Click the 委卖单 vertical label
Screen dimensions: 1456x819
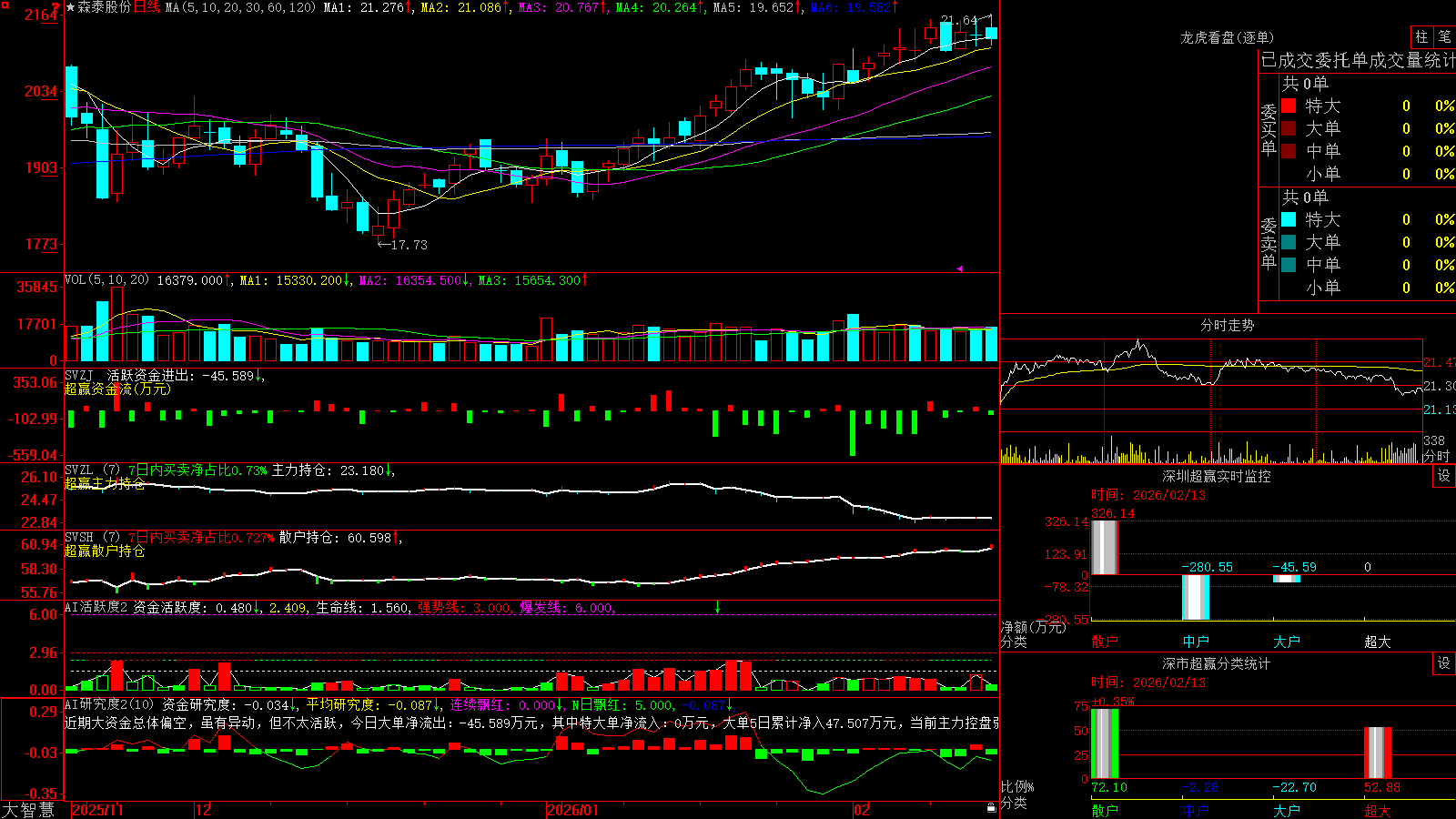click(x=1269, y=243)
